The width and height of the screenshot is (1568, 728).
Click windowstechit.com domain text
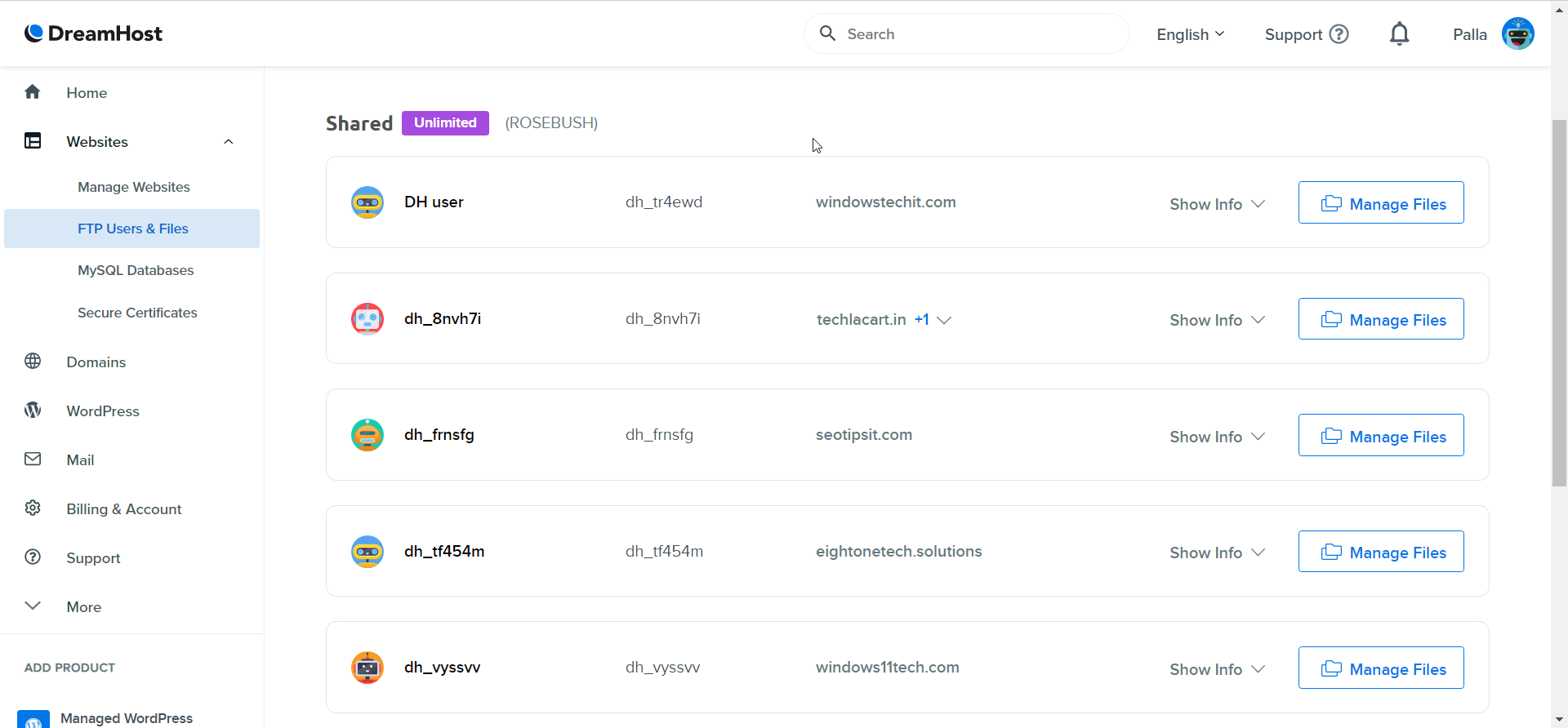885,202
